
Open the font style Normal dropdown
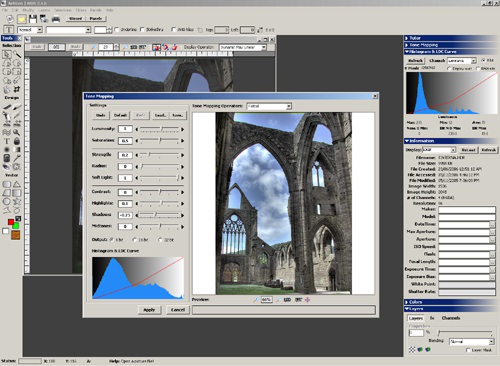pos(30,30)
